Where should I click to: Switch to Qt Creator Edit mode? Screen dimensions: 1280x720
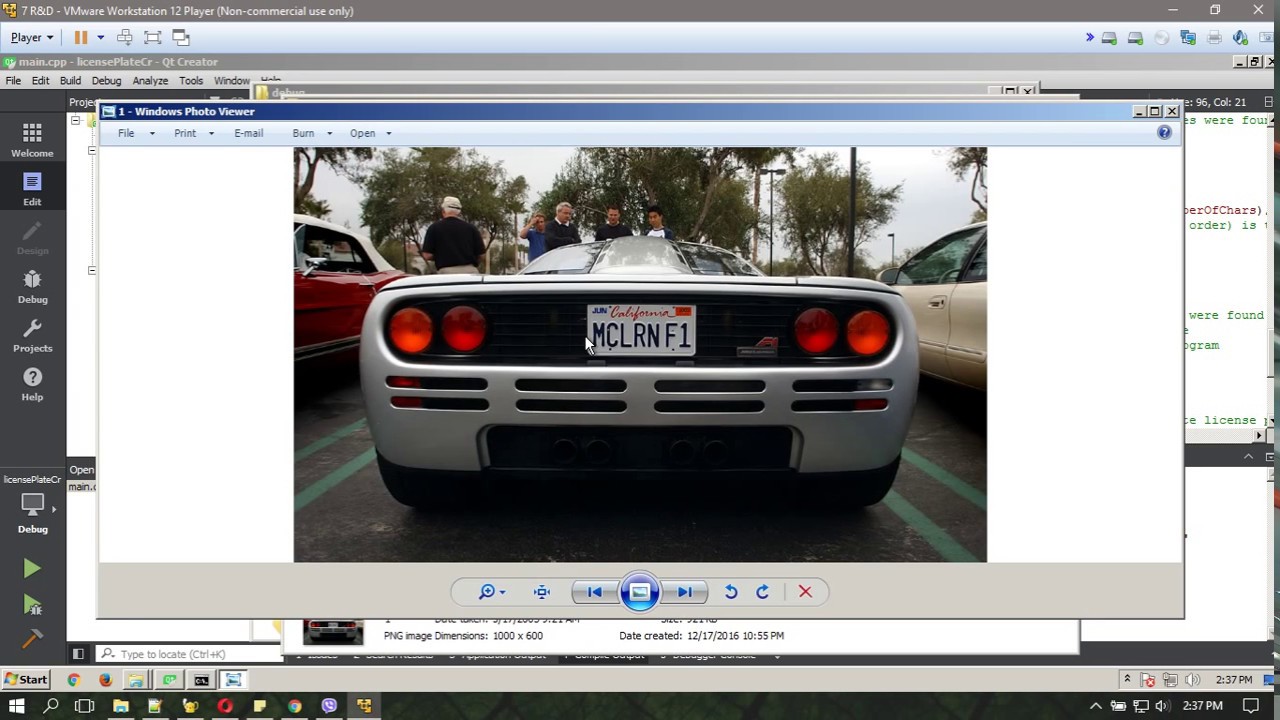(32, 189)
